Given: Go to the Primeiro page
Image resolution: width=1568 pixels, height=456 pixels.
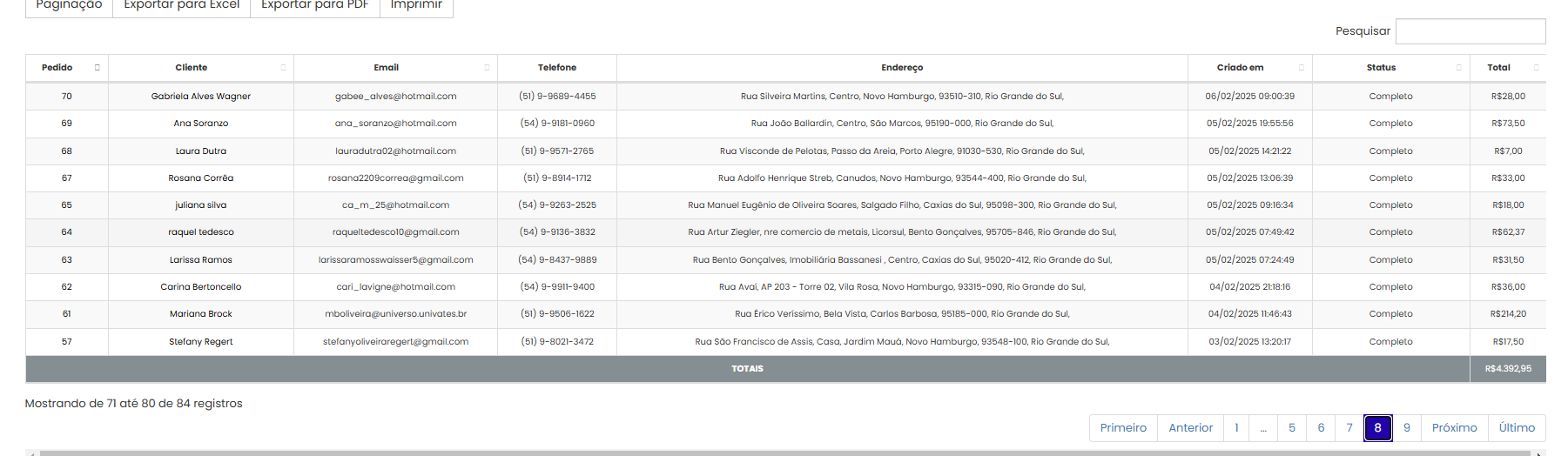Looking at the screenshot, I should (1123, 428).
